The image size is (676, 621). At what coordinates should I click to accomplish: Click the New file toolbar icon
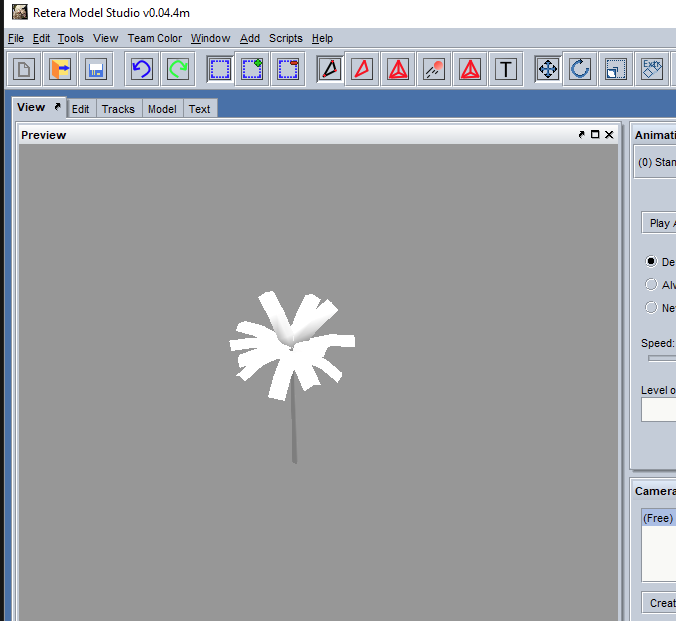[24, 69]
